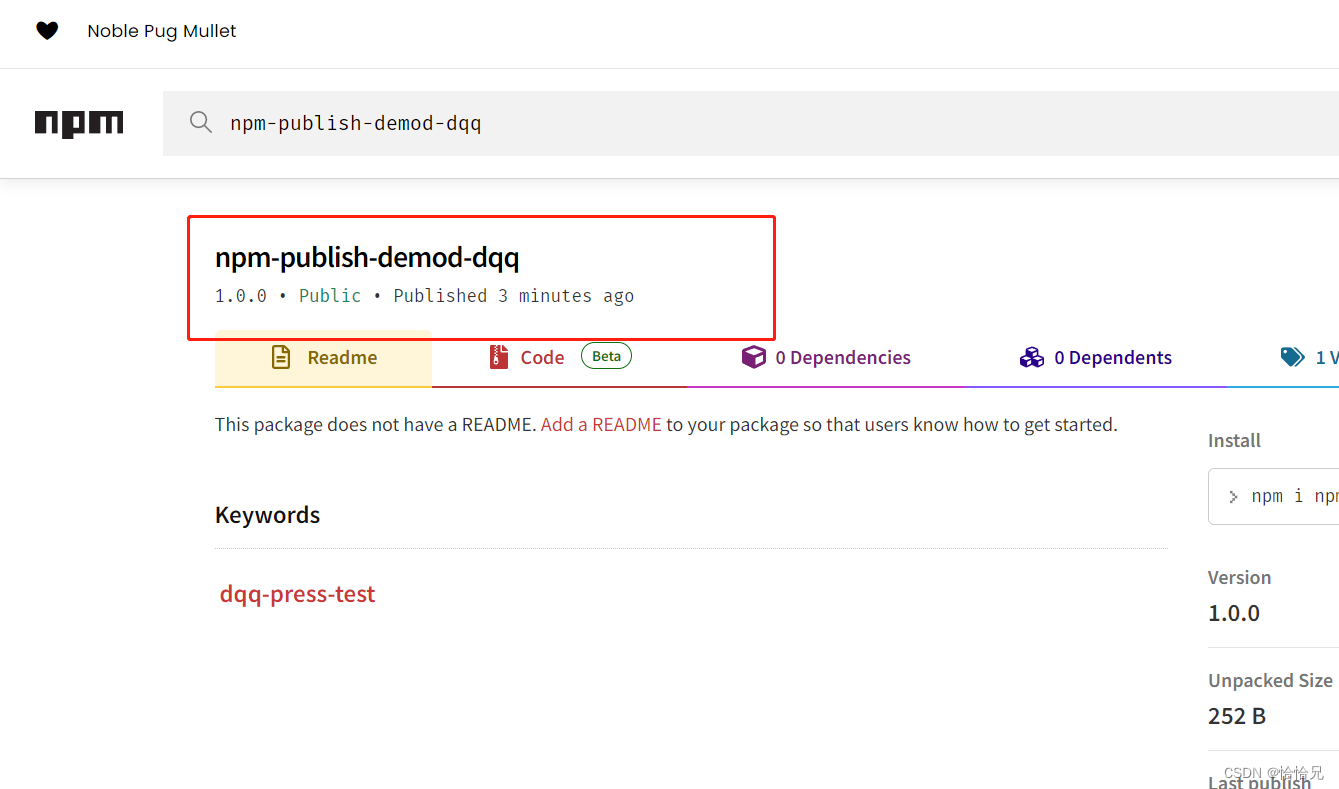Focus the npm package search field
Image resolution: width=1339 pixels, height=789 pixels.
pyautogui.click(x=751, y=123)
